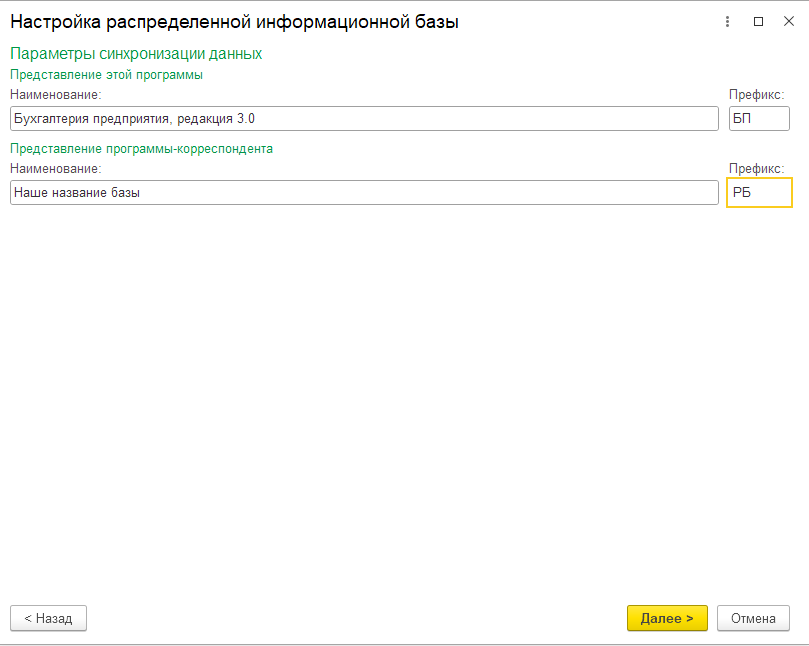Image resolution: width=809 pixels, height=646 pixels.
Task: Maximize the dialog window
Action: pyautogui.click(x=758, y=22)
